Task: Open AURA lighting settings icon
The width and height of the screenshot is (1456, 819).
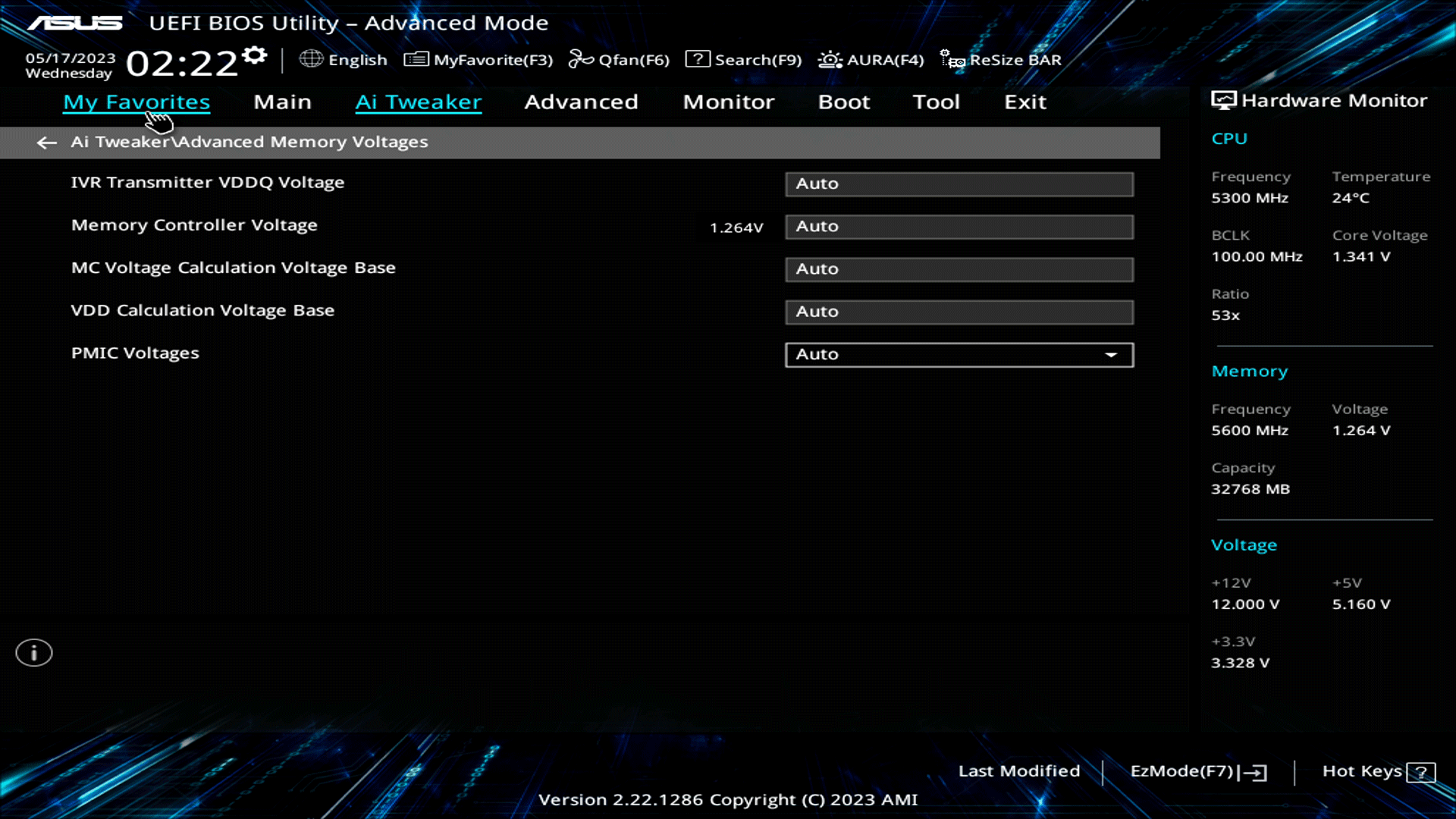Action: pyautogui.click(x=830, y=59)
